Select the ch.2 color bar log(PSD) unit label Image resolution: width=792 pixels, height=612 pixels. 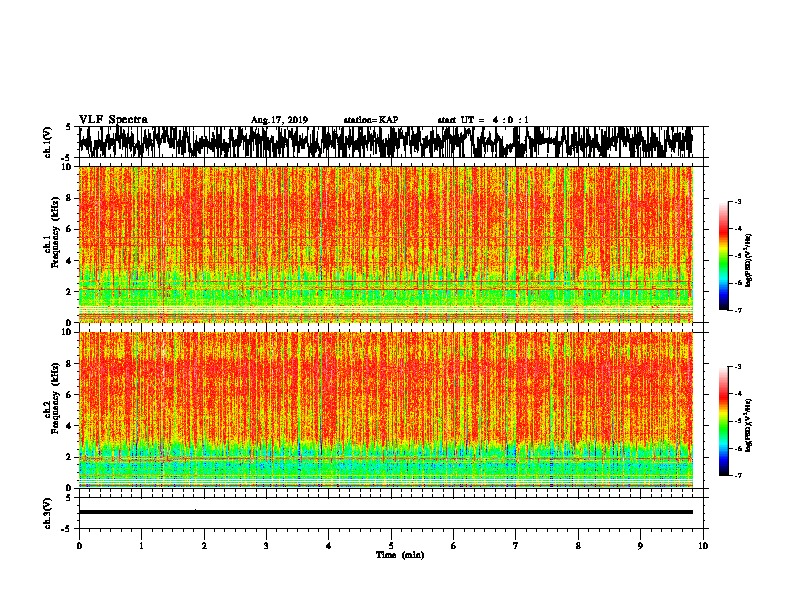[749, 425]
